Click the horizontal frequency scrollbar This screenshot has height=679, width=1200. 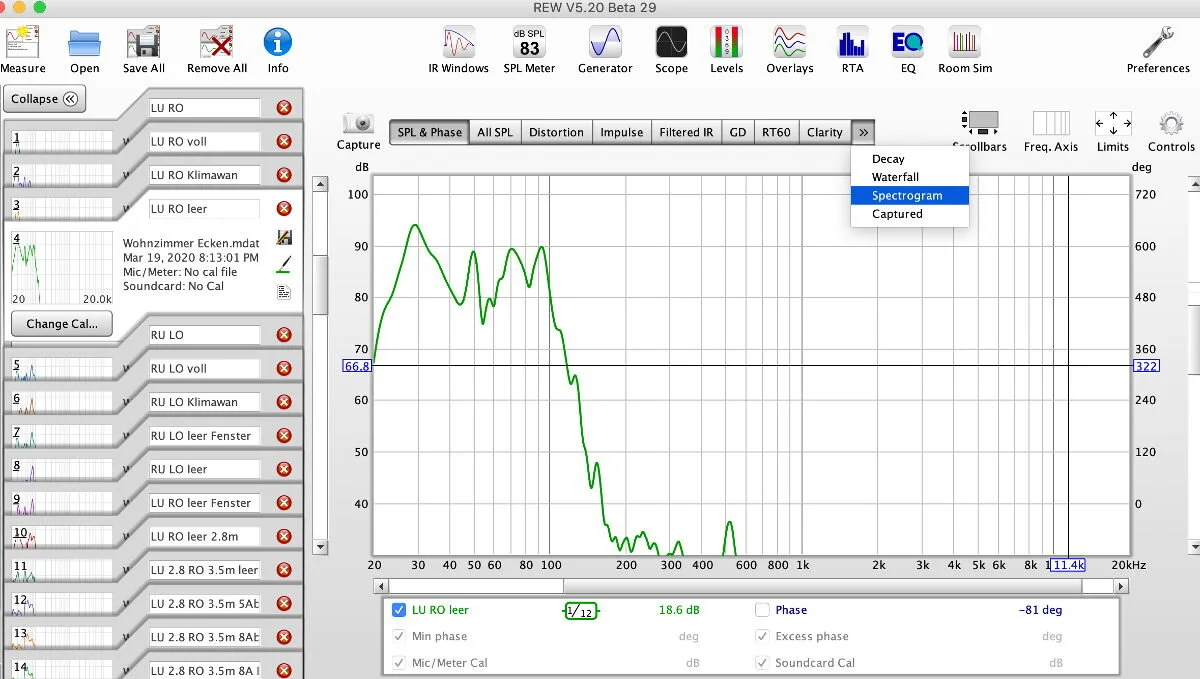coord(751,586)
